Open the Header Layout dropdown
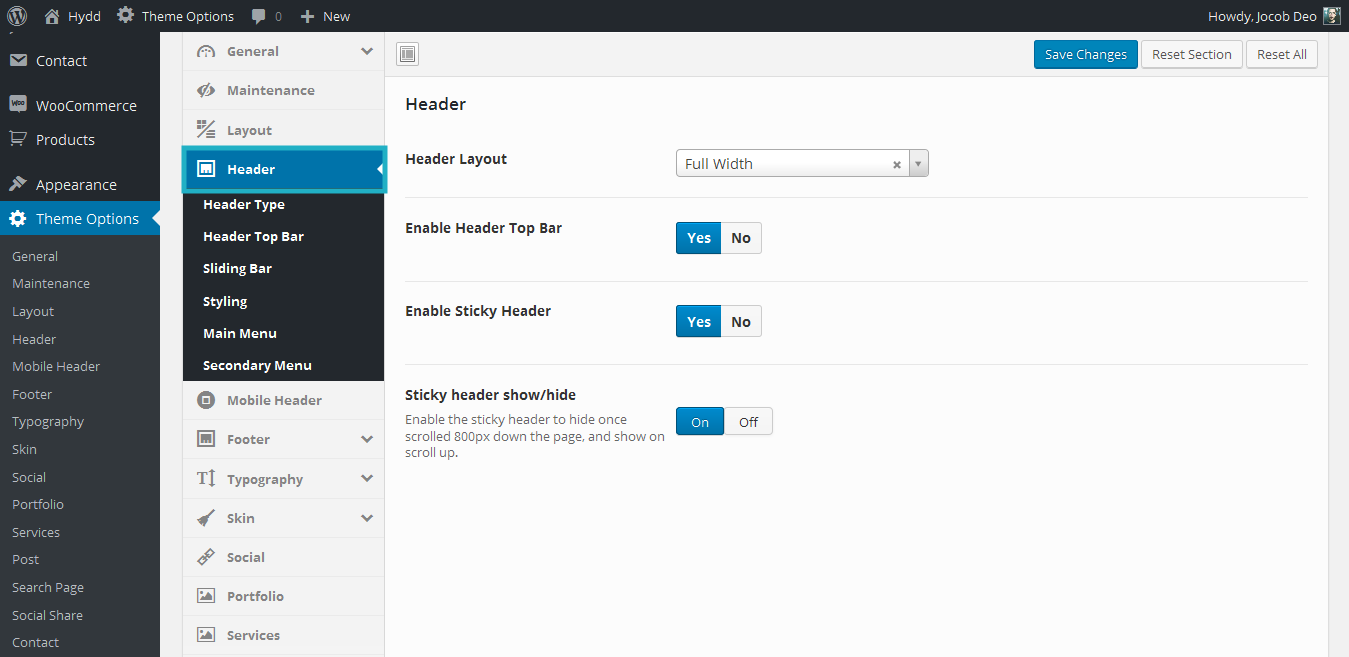 (x=918, y=164)
